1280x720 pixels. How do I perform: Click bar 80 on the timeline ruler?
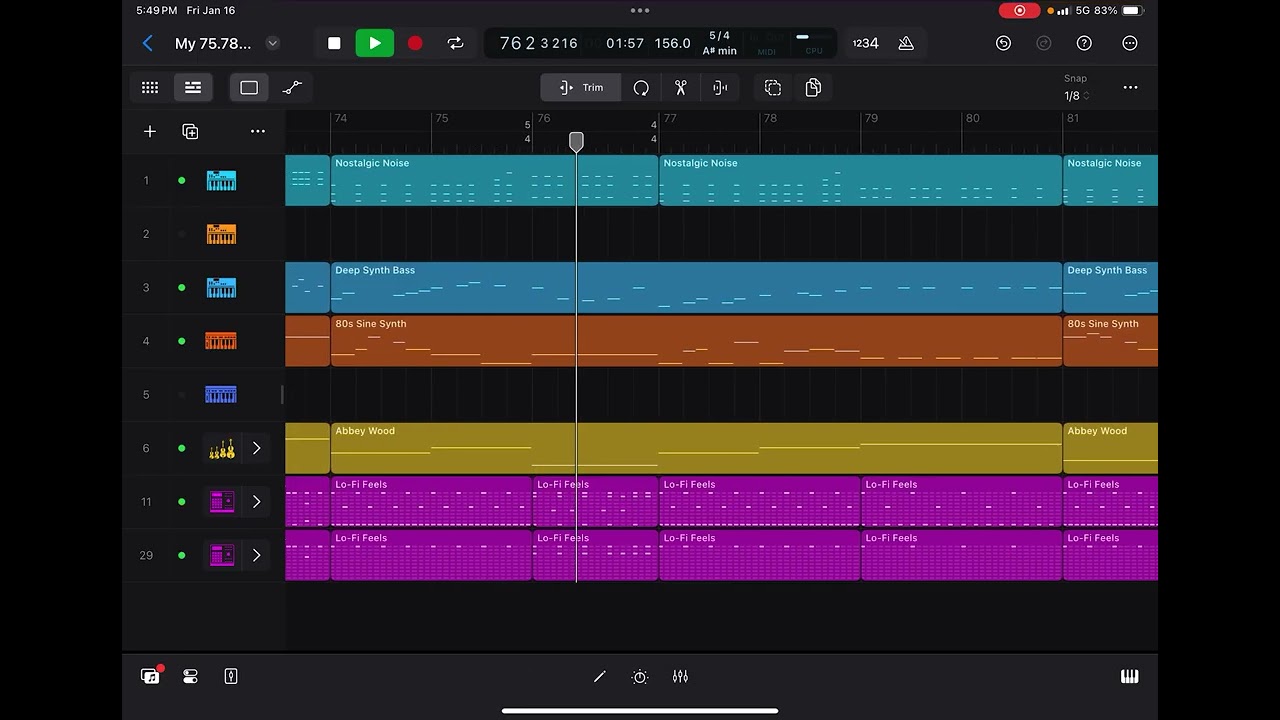972,118
